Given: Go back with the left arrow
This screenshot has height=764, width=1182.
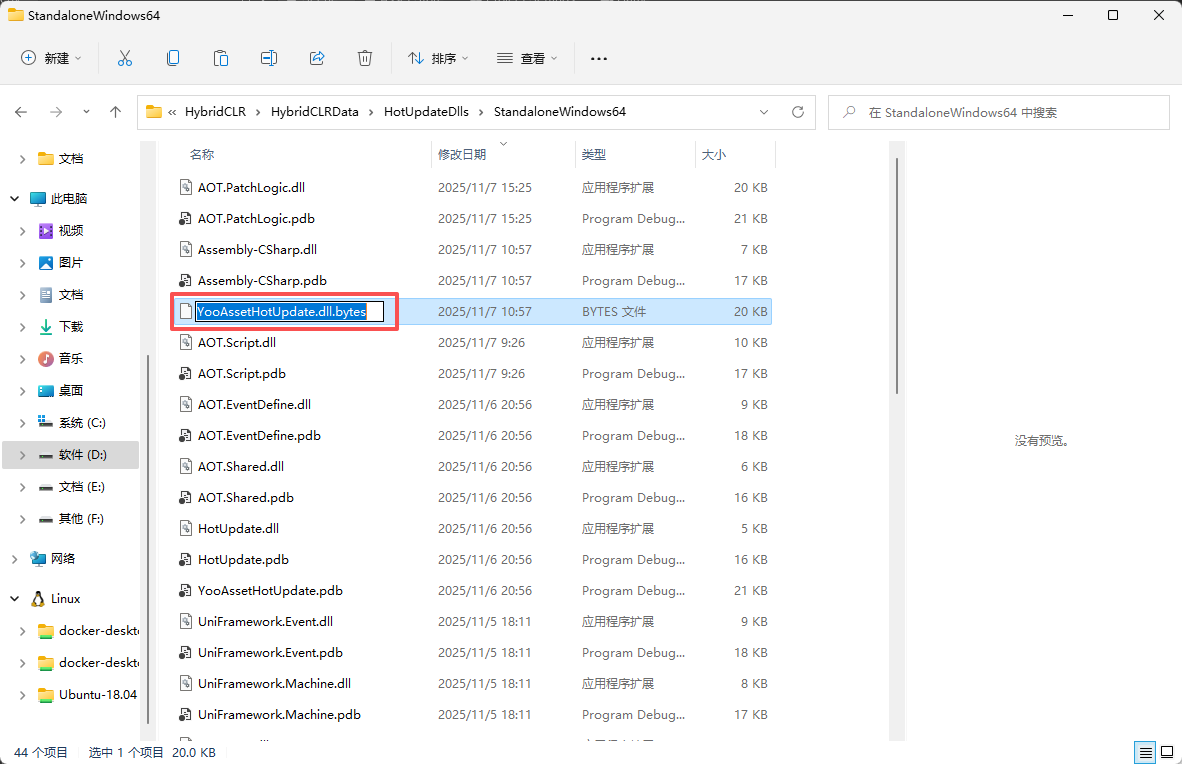Looking at the screenshot, I should point(21,112).
